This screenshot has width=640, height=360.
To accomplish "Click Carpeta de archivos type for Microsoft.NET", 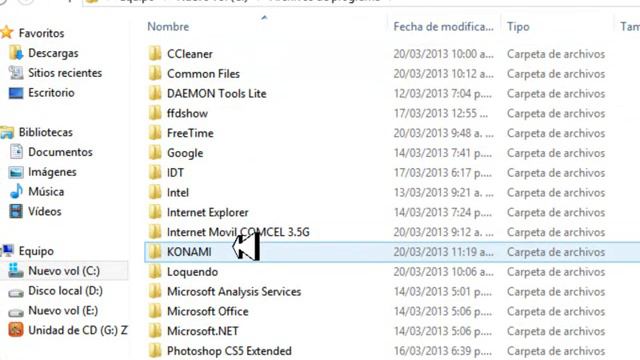I will [556, 331].
